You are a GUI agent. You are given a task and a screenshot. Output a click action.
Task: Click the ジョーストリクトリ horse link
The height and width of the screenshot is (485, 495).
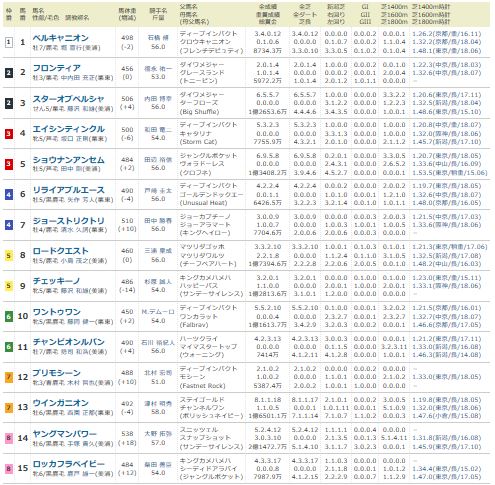pyautogui.click(x=68, y=221)
